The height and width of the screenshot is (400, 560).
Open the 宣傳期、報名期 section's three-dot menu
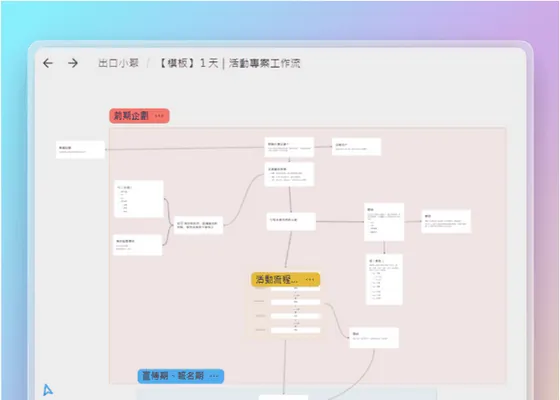pyautogui.click(x=214, y=376)
